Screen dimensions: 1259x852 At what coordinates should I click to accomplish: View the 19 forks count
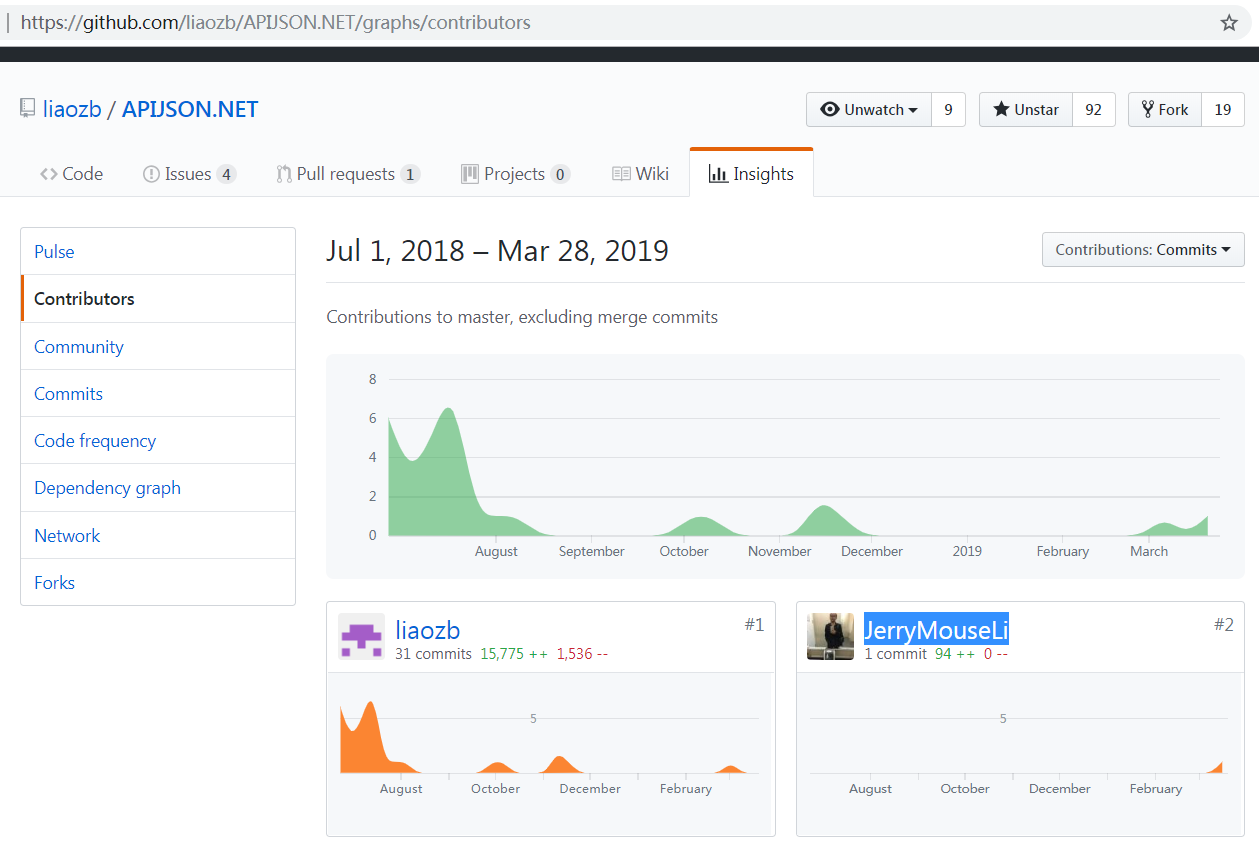[x=1223, y=110]
